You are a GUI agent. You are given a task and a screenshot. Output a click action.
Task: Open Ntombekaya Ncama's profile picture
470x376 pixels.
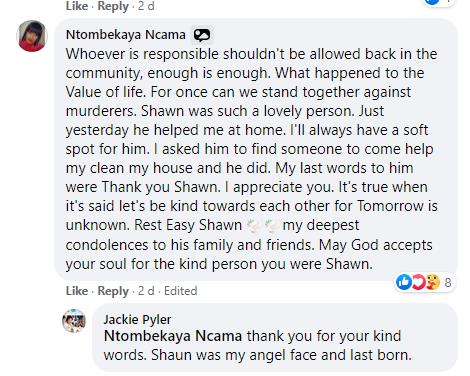point(32,36)
